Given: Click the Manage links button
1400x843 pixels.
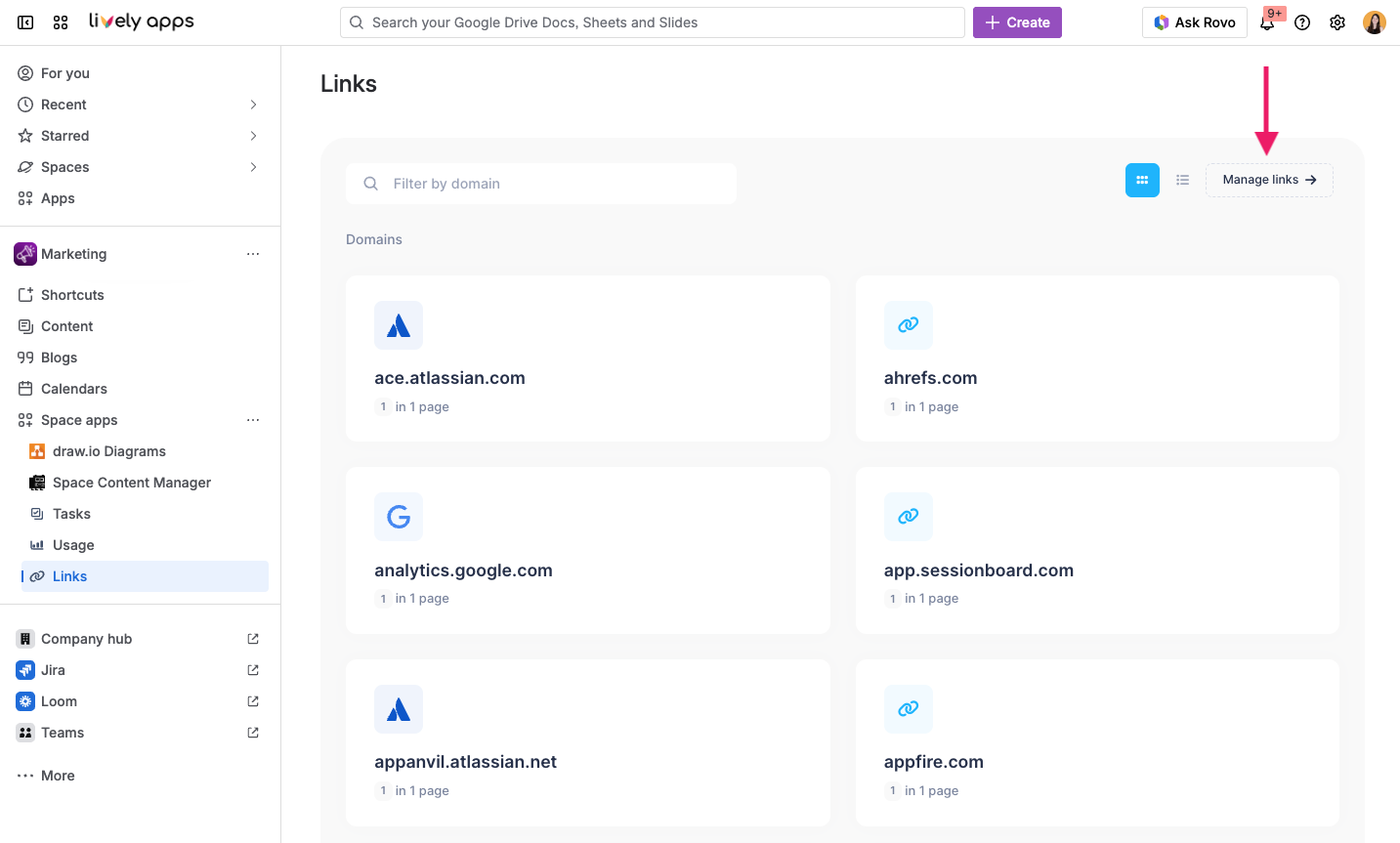Looking at the screenshot, I should [1269, 180].
